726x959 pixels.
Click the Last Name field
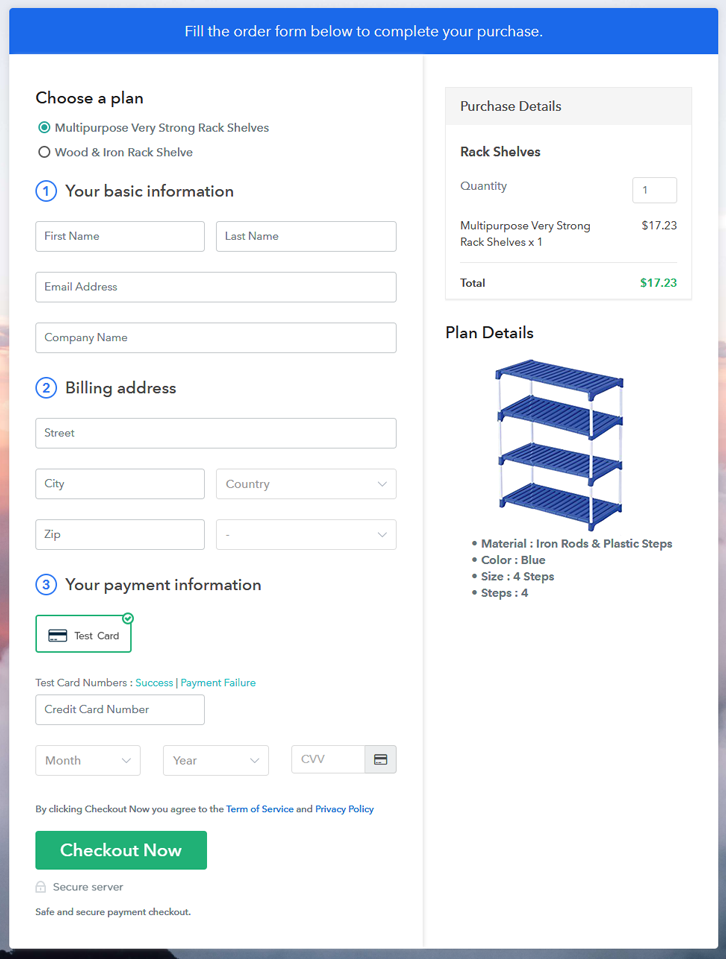[x=306, y=236]
